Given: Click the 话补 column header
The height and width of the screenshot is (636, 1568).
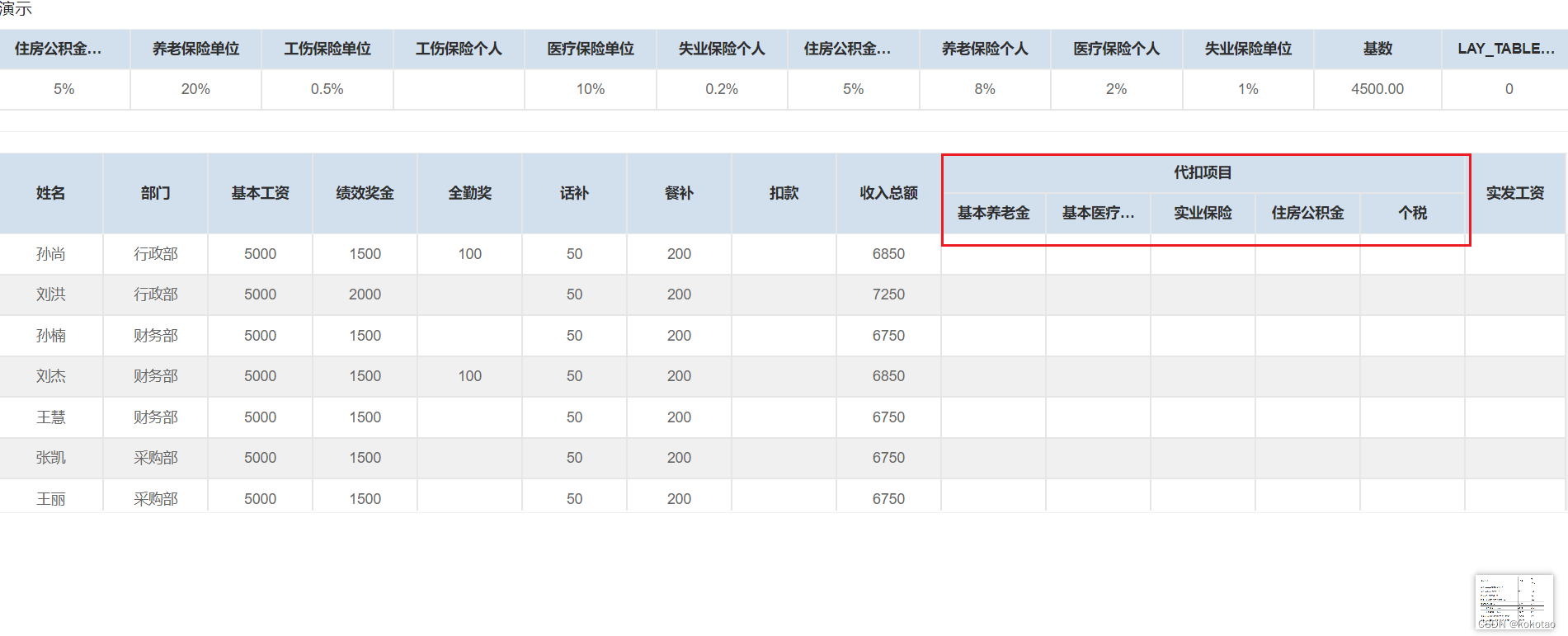Looking at the screenshot, I should tap(574, 193).
